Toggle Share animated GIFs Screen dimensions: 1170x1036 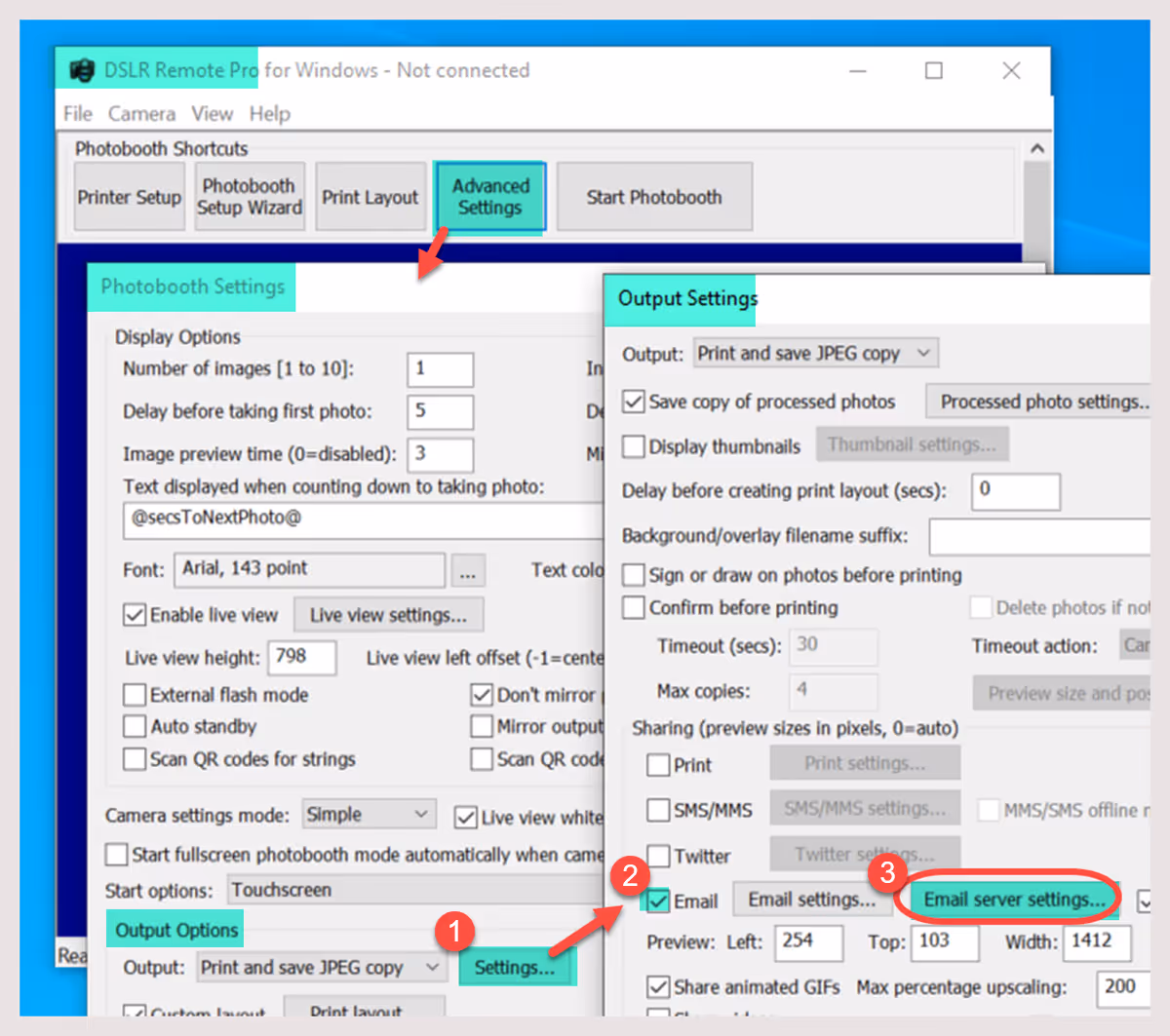click(x=658, y=987)
